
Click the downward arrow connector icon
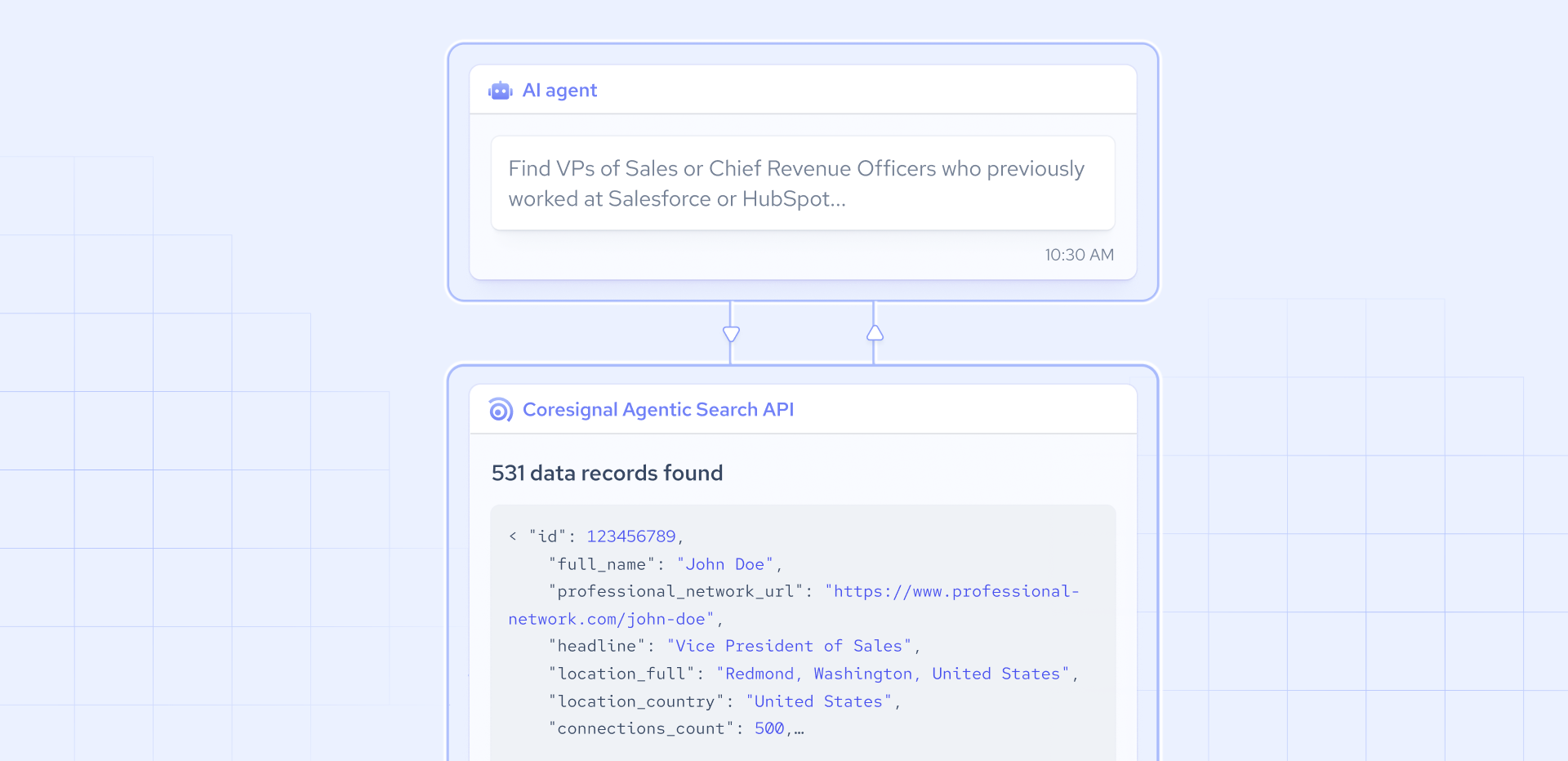point(731,334)
